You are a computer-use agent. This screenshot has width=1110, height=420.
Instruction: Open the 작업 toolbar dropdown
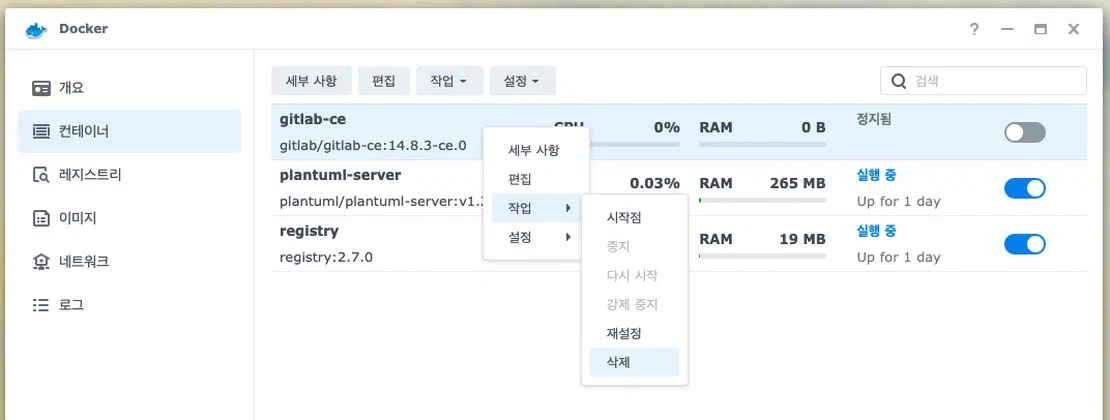[450, 81]
